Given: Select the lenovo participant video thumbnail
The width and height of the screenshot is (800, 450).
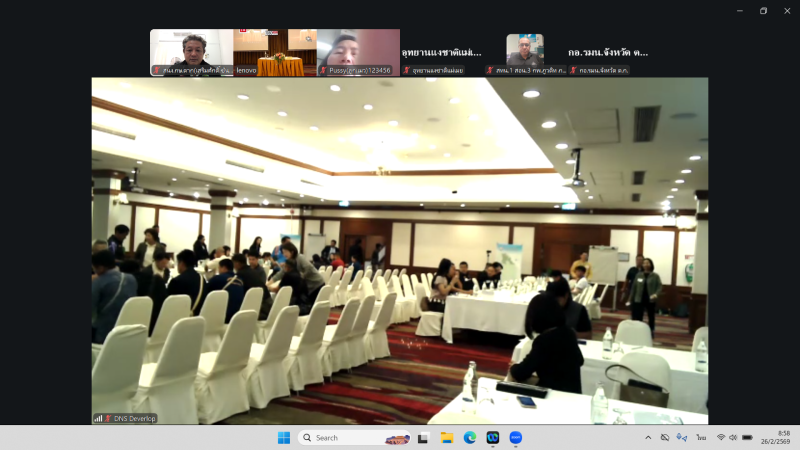Looking at the screenshot, I should (274, 52).
